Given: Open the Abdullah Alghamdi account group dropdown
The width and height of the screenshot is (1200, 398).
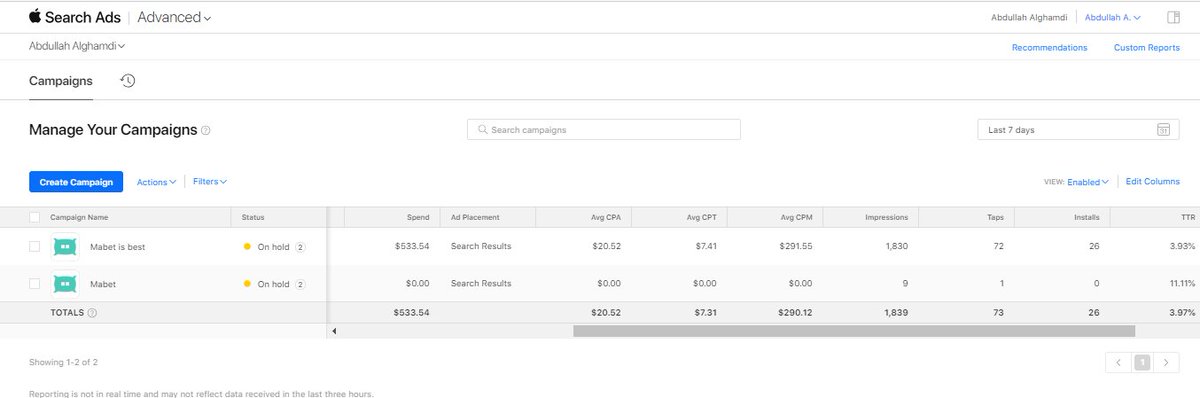Looking at the screenshot, I should point(77,46).
